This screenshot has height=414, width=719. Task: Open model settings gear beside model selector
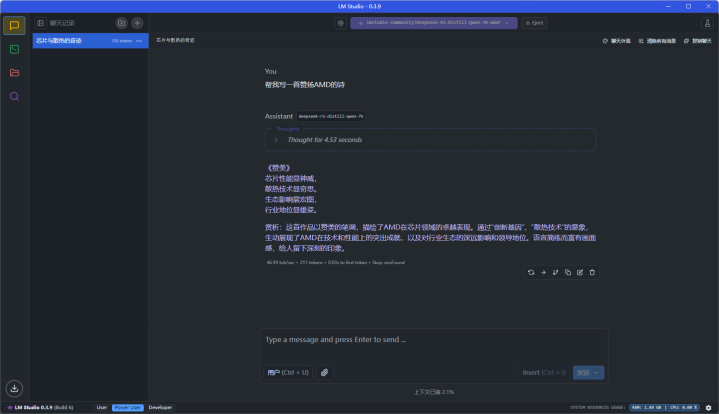(x=341, y=23)
